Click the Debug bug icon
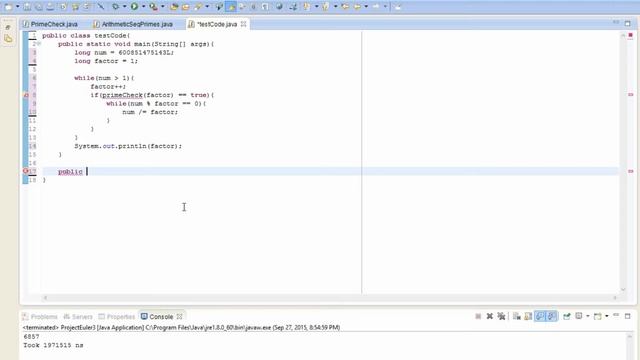The width and height of the screenshot is (640, 360). [x=116, y=7]
